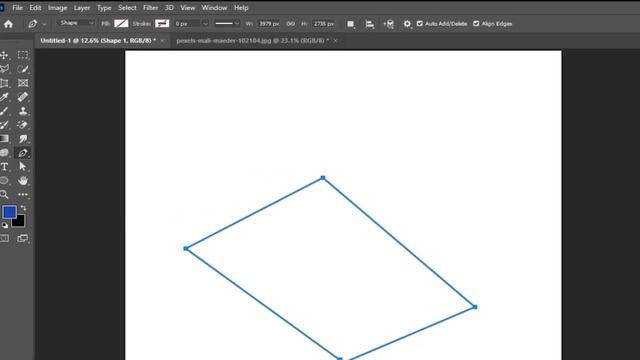The image size is (640, 360).
Task: Open Path Alignment options
Action: (x=370, y=24)
